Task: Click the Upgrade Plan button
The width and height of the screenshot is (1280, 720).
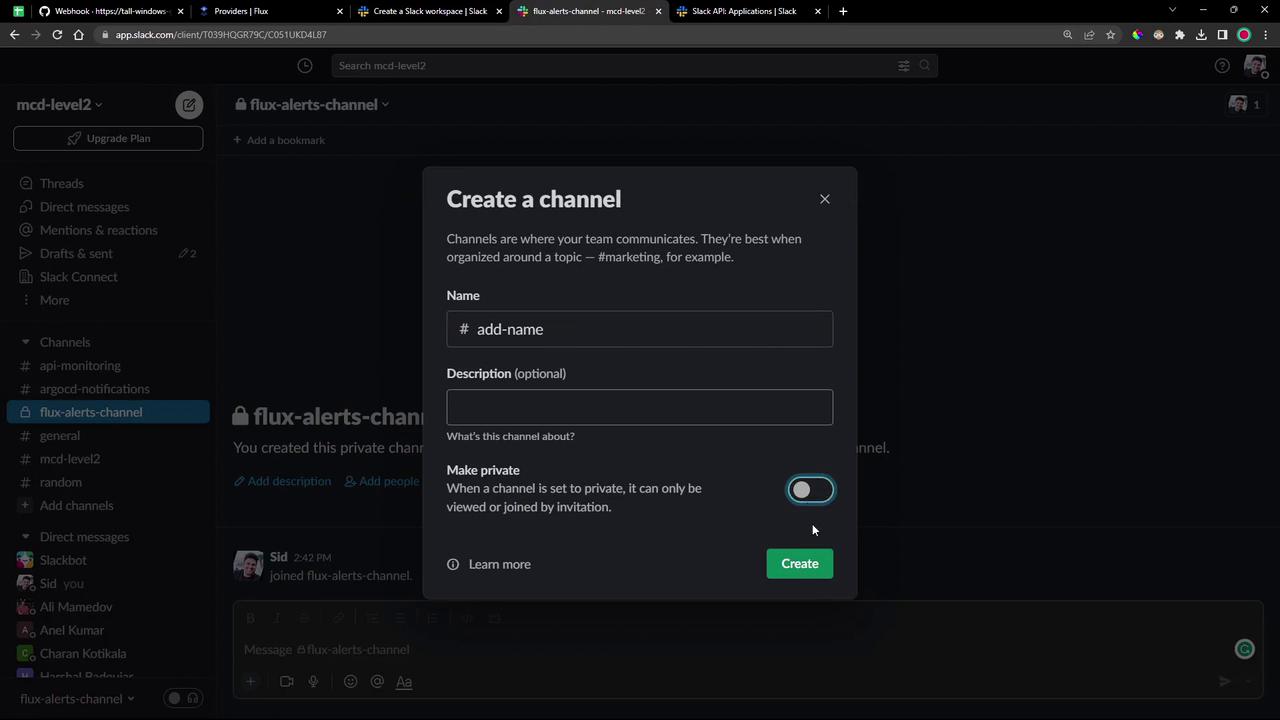Action: pos(108,138)
